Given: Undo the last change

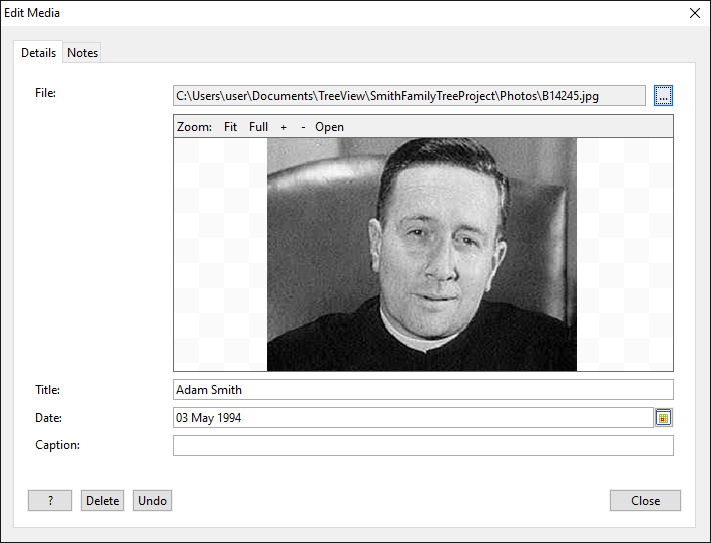Looking at the screenshot, I should point(152,500).
